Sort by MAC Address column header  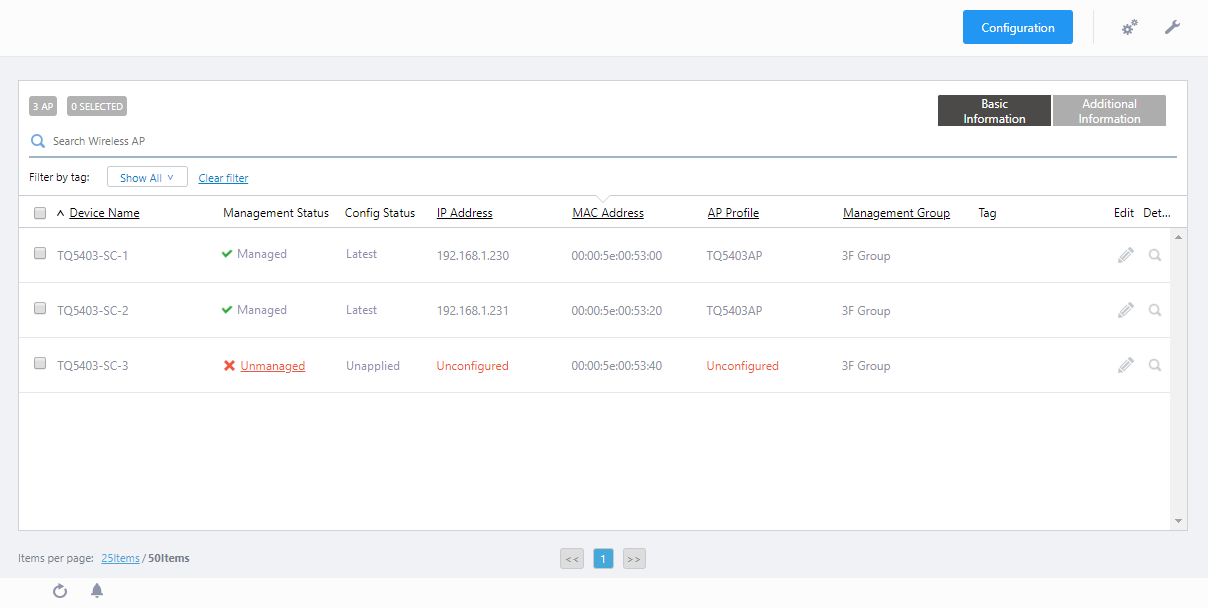coord(607,213)
